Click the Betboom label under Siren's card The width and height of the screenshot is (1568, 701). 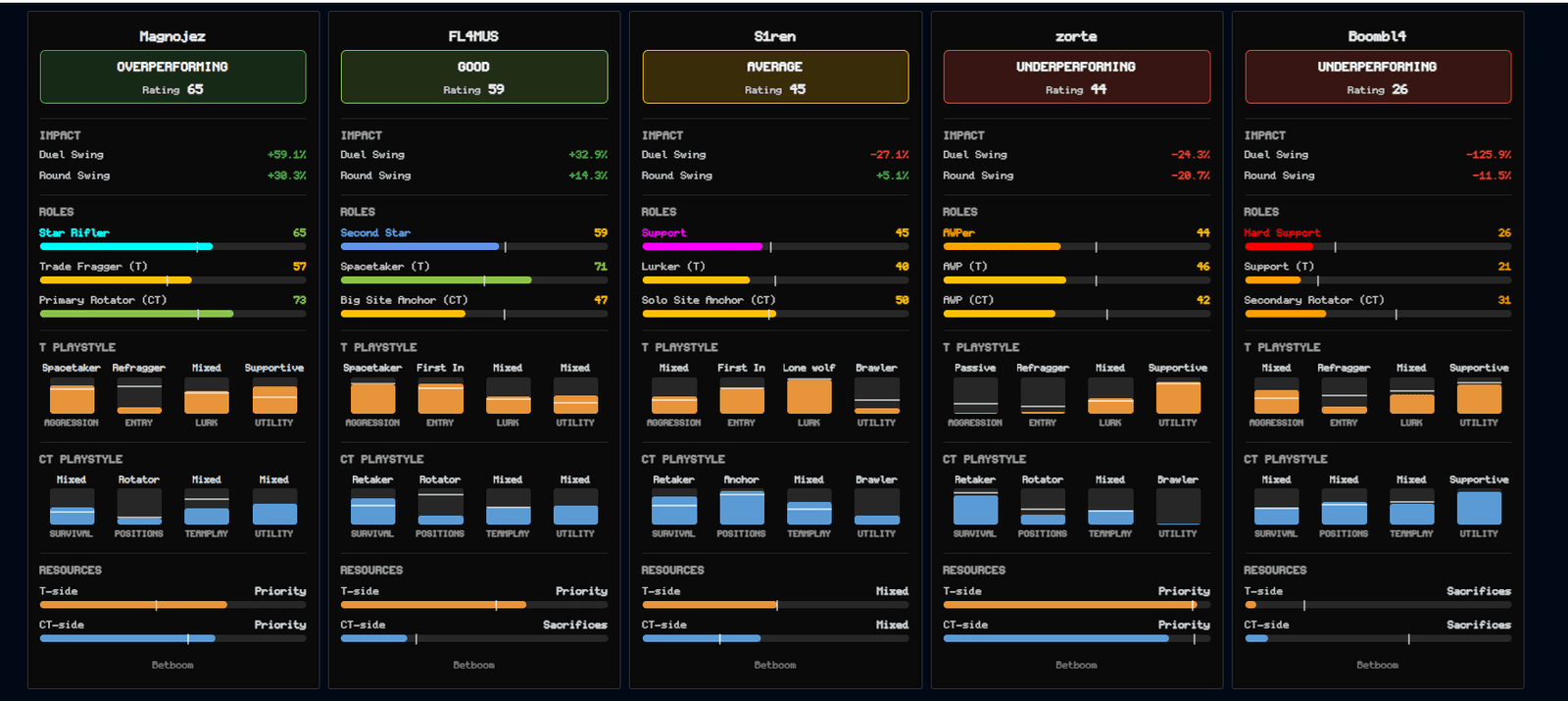(775, 665)
